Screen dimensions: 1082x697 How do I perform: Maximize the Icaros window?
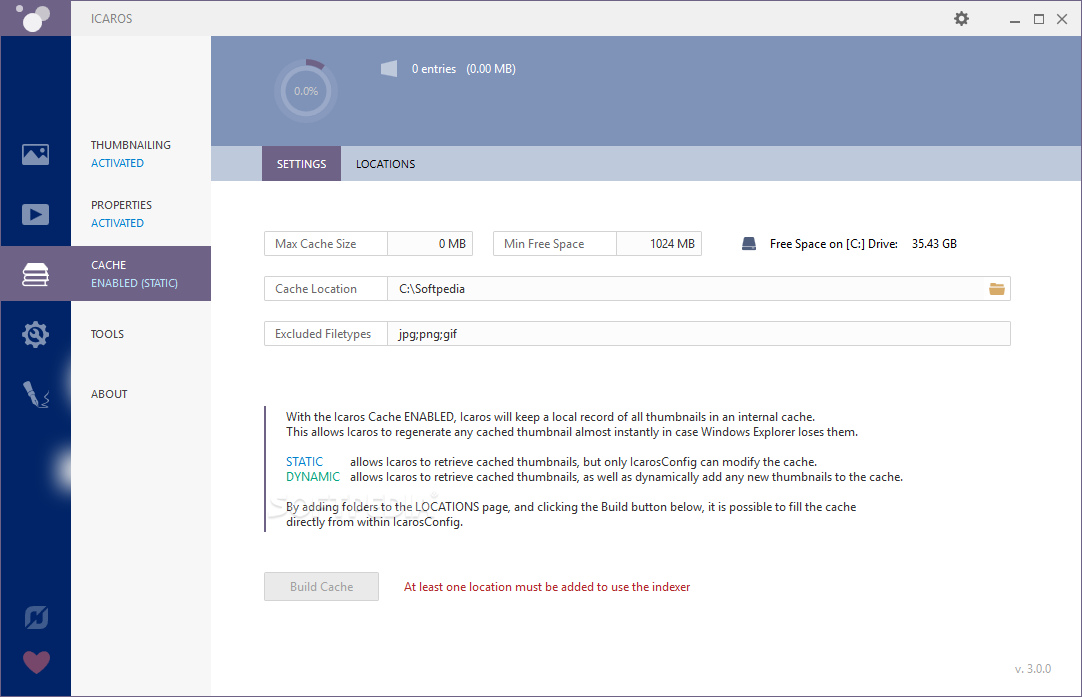tap(1039, 19)
